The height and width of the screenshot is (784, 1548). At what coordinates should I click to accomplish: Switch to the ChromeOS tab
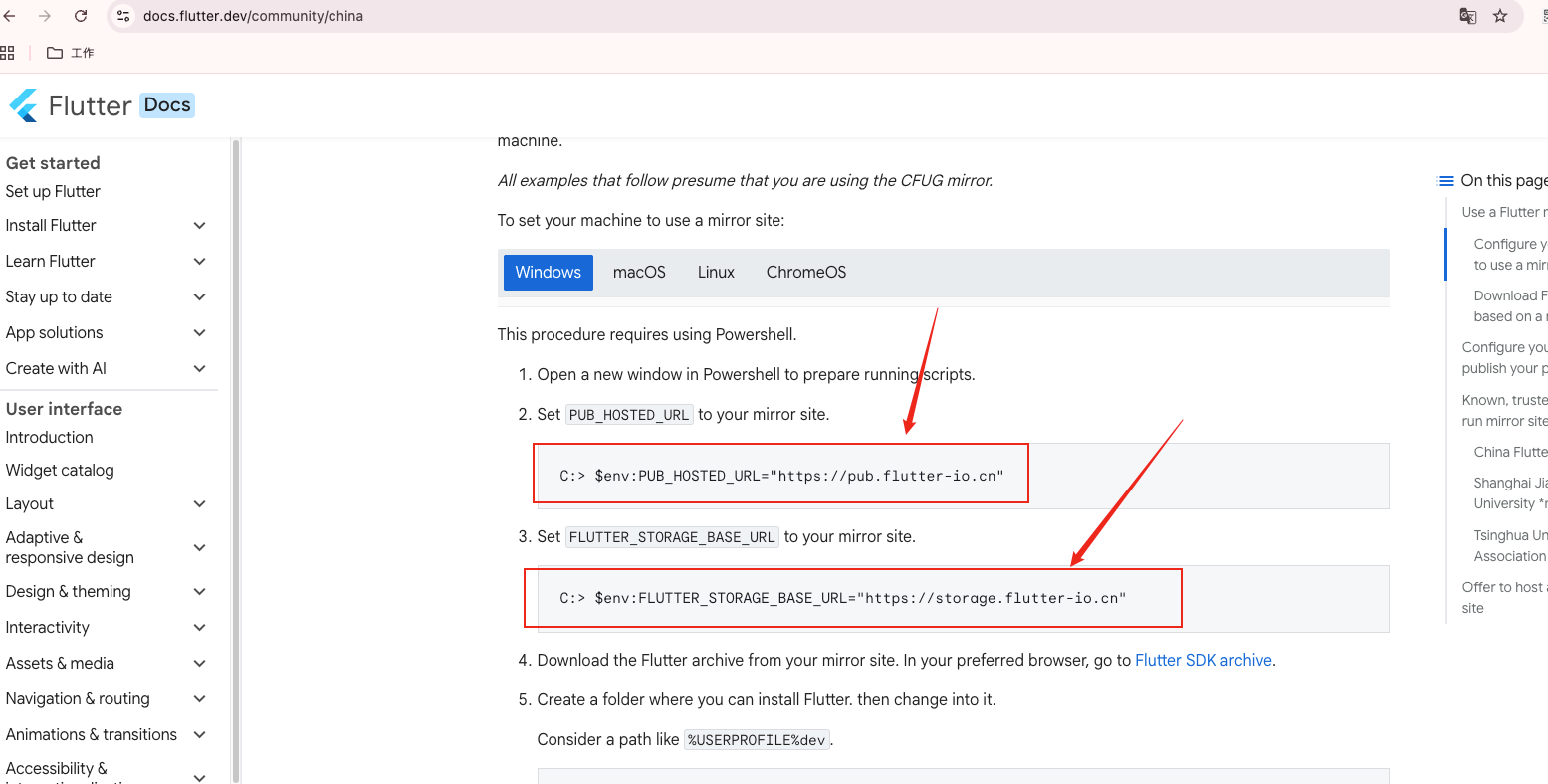click(806, 273)
